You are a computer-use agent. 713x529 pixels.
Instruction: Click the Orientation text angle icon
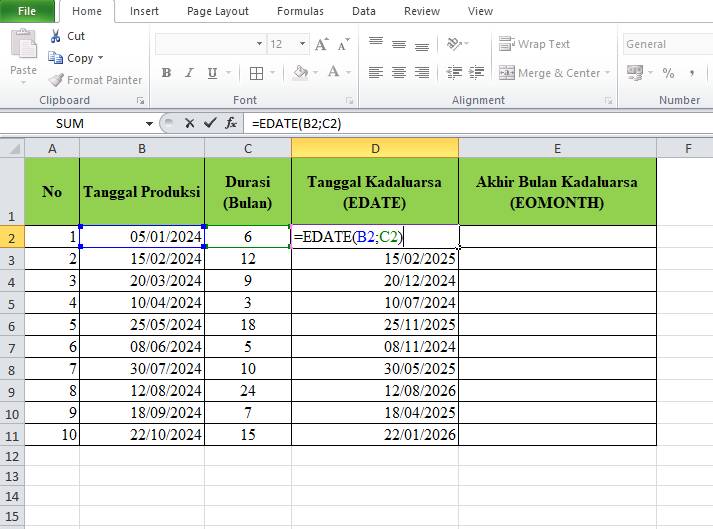click(454, 44)
